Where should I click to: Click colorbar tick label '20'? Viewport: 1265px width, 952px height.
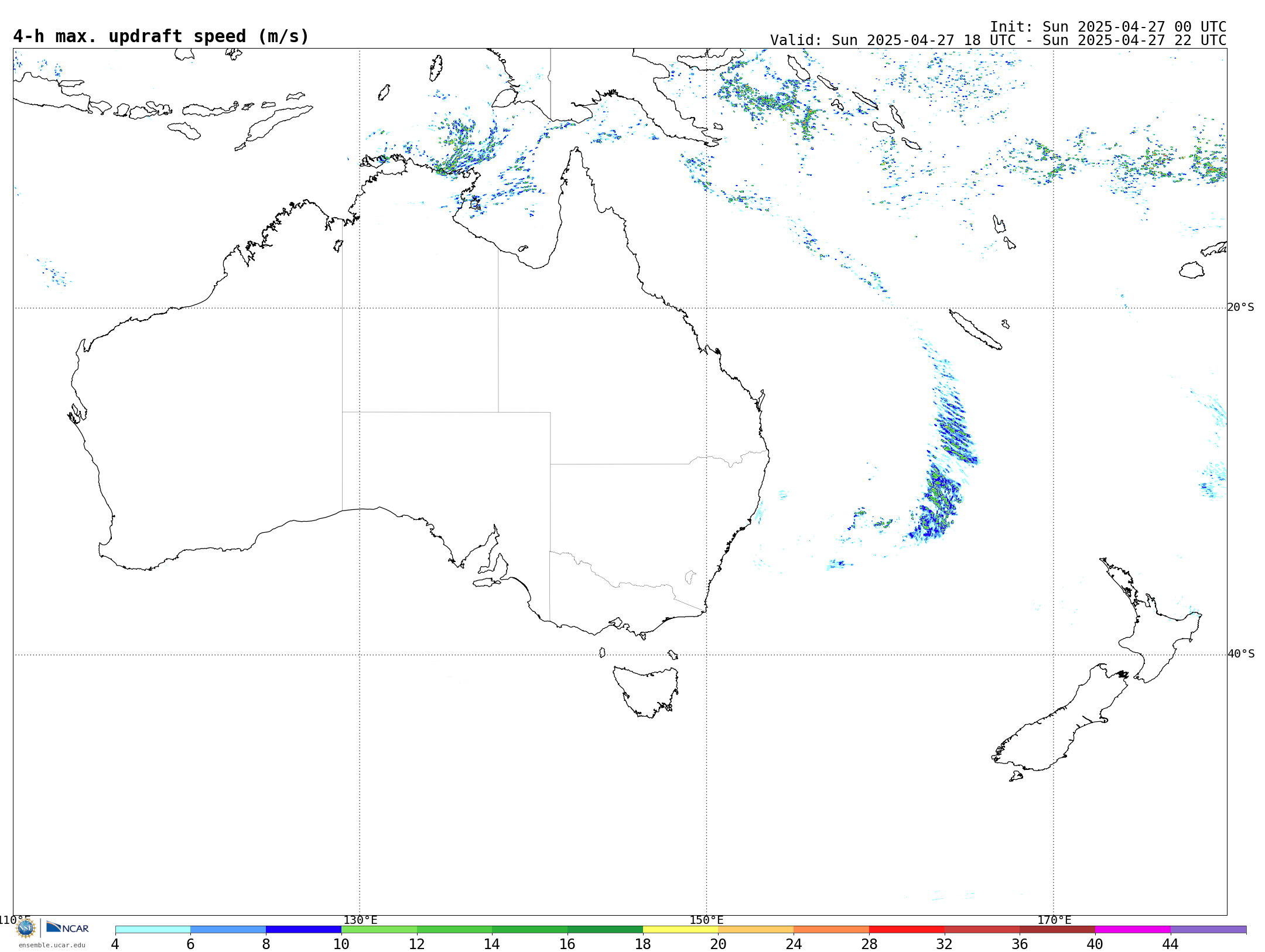click(x=719, y=944)
